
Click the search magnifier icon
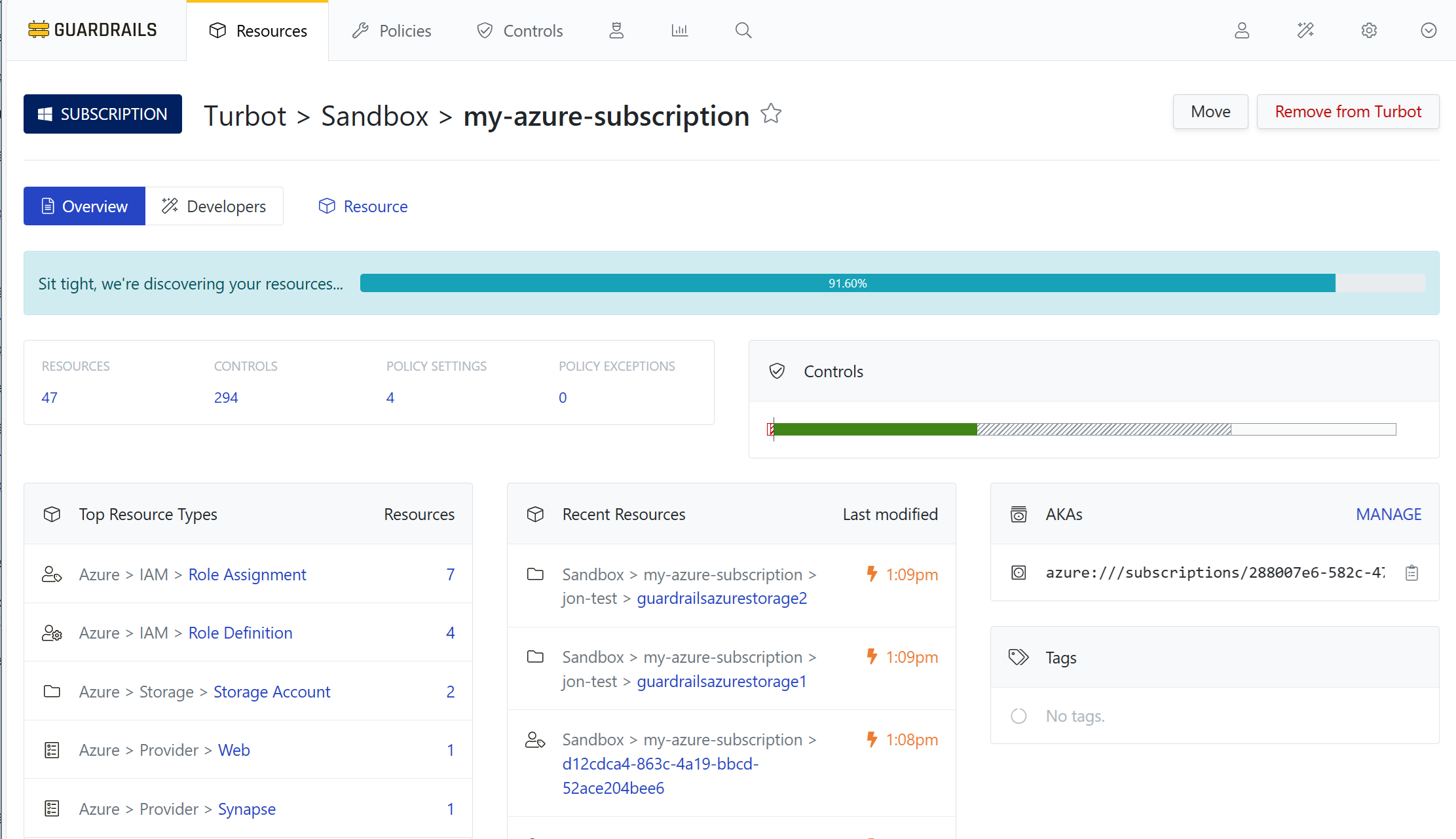click(743, 31)
